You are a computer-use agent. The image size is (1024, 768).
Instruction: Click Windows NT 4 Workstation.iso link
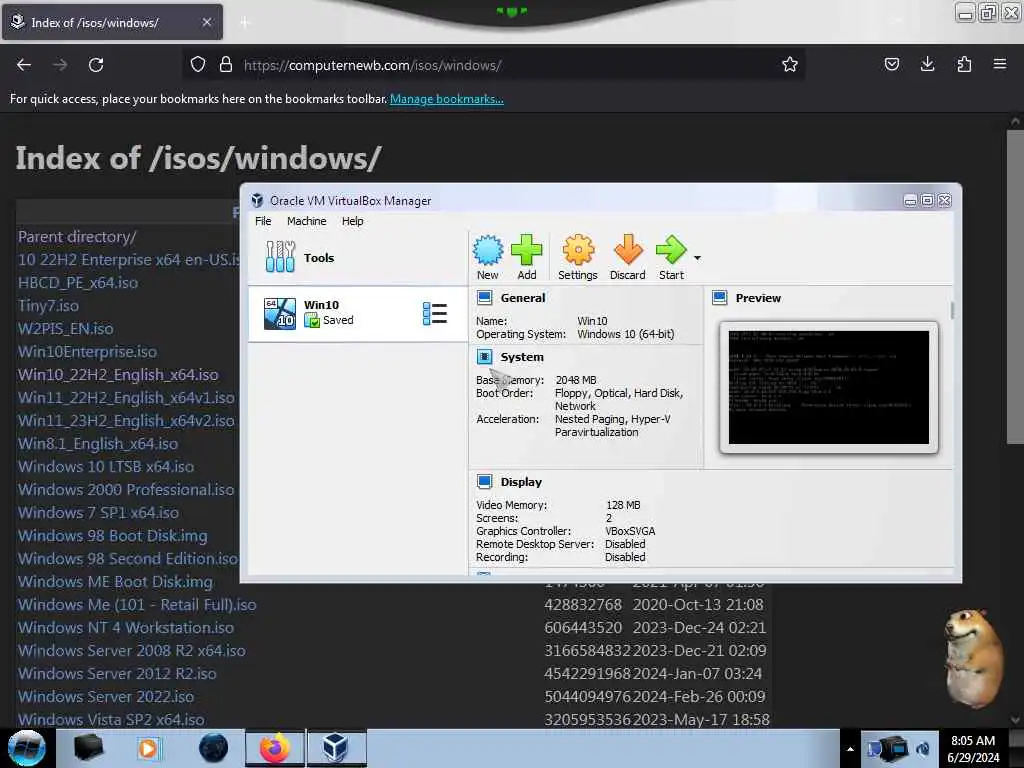click(x=126, y=628)
